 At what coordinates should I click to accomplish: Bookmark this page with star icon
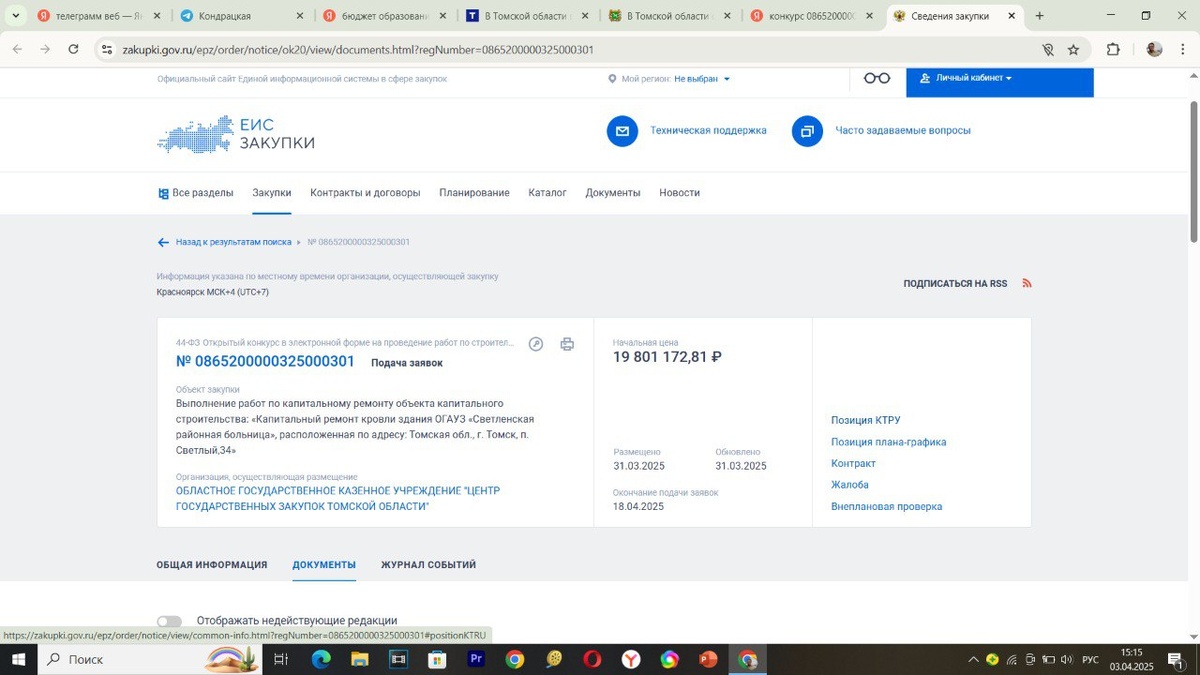(x=1073, y=49)
